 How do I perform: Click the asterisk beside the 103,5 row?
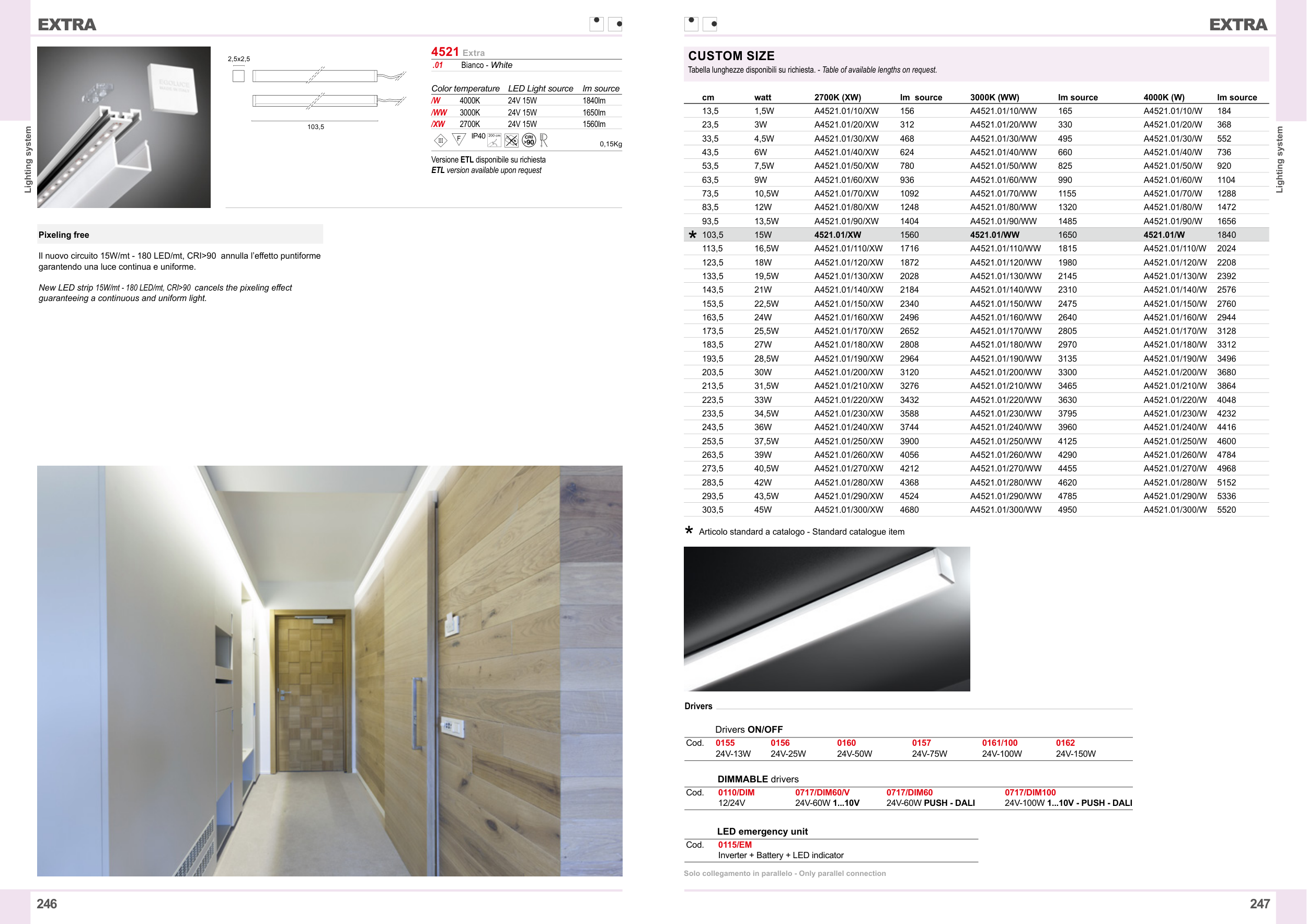(692, 235)
